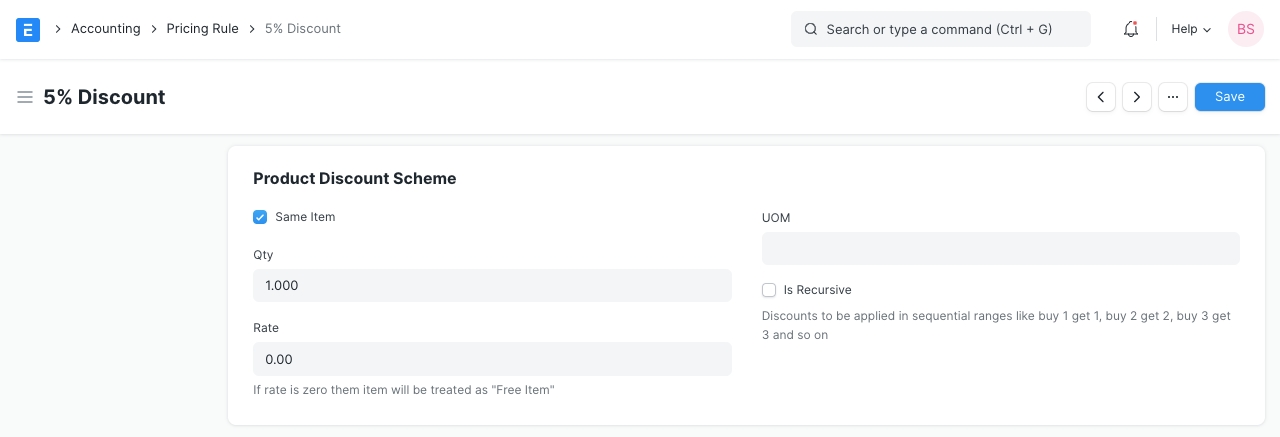Viewport: 1280px width, 437px height.
Task: Open the three-dot more options menu
Action: tap(1173, 97)
